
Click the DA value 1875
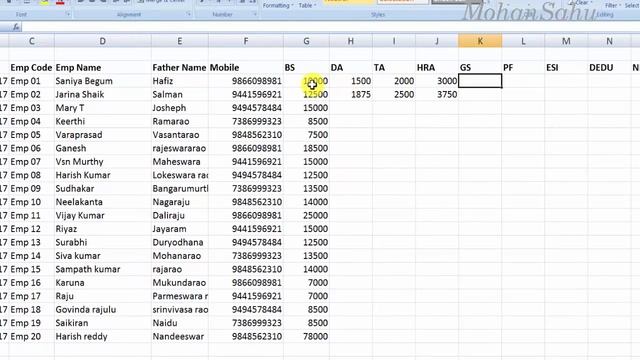coord(351,94)
